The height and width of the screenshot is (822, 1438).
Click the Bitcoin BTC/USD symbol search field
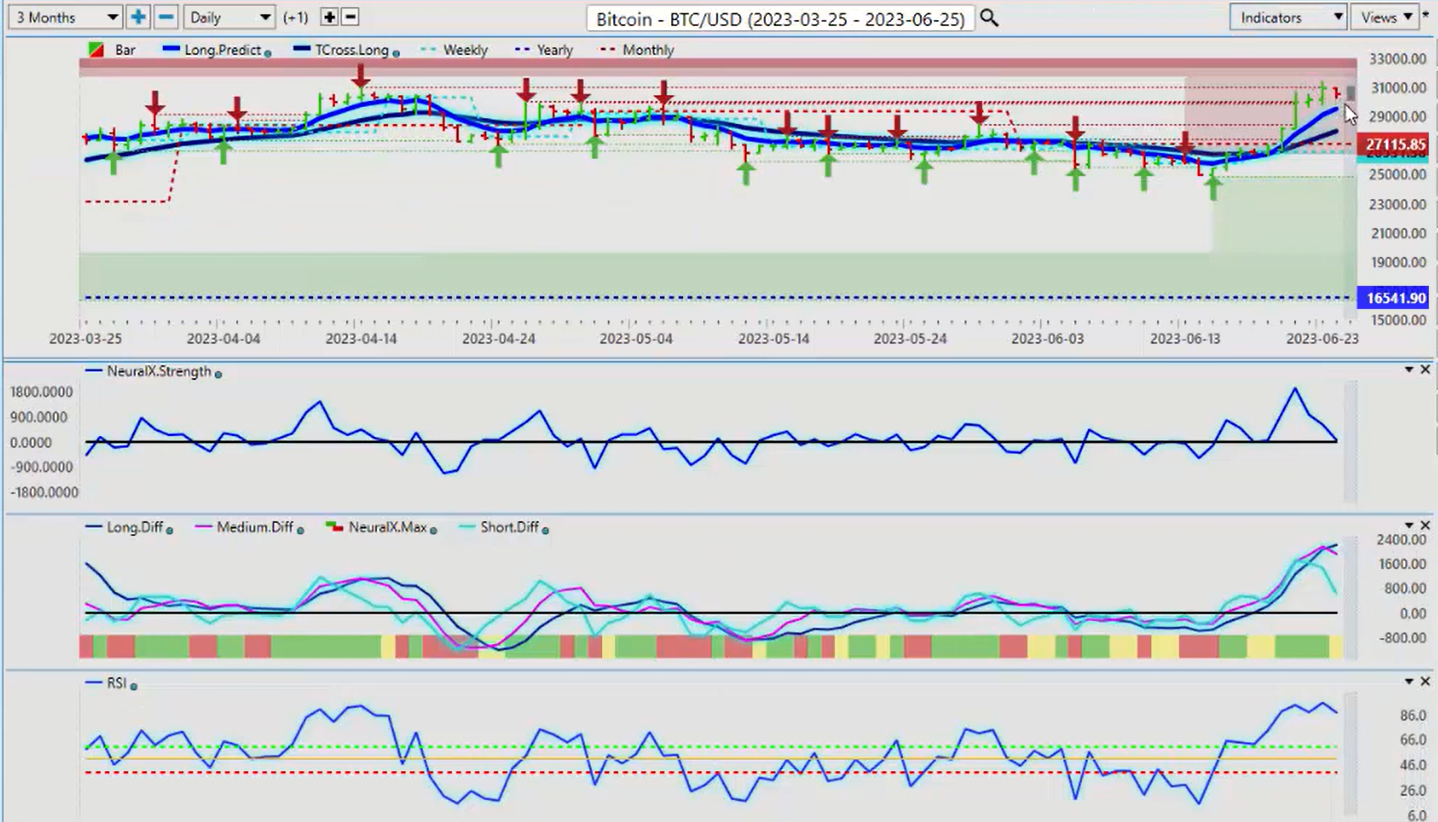[x=780, y=18]
